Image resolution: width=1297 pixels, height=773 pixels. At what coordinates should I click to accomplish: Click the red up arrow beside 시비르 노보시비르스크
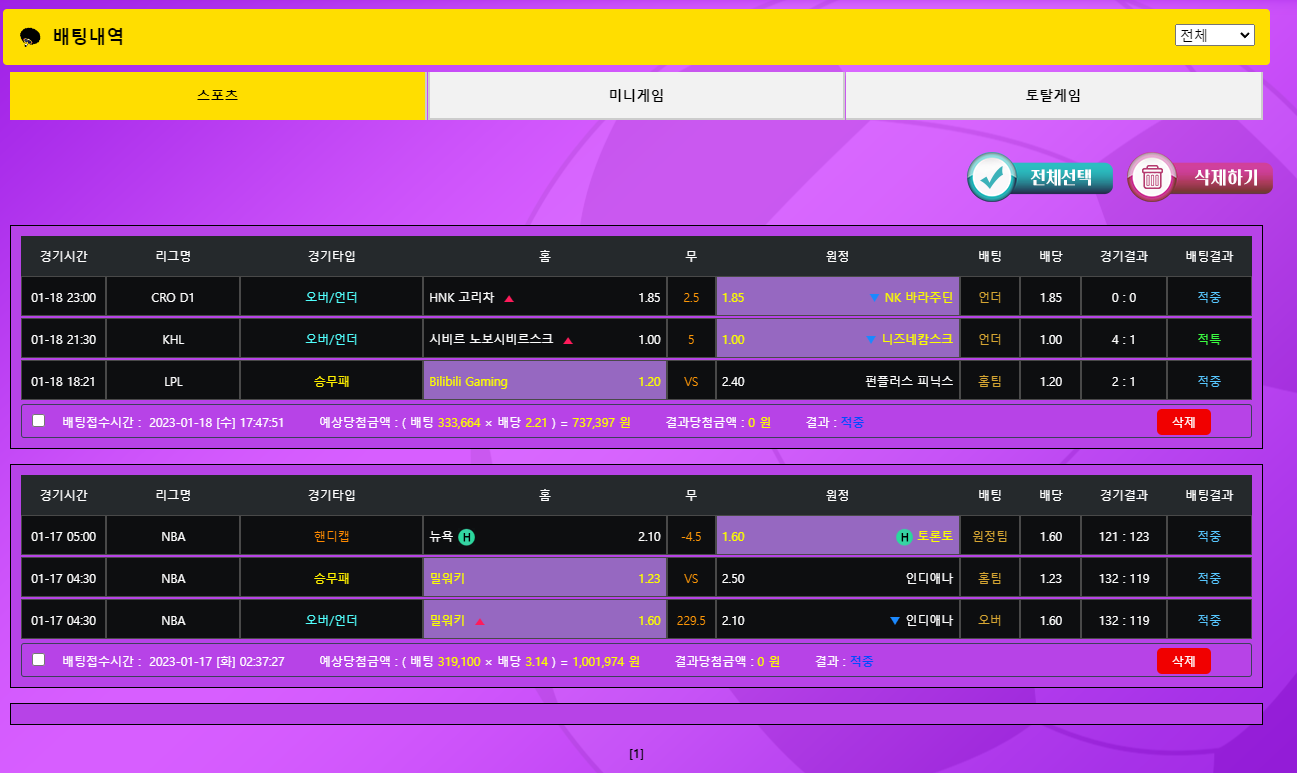568,340
